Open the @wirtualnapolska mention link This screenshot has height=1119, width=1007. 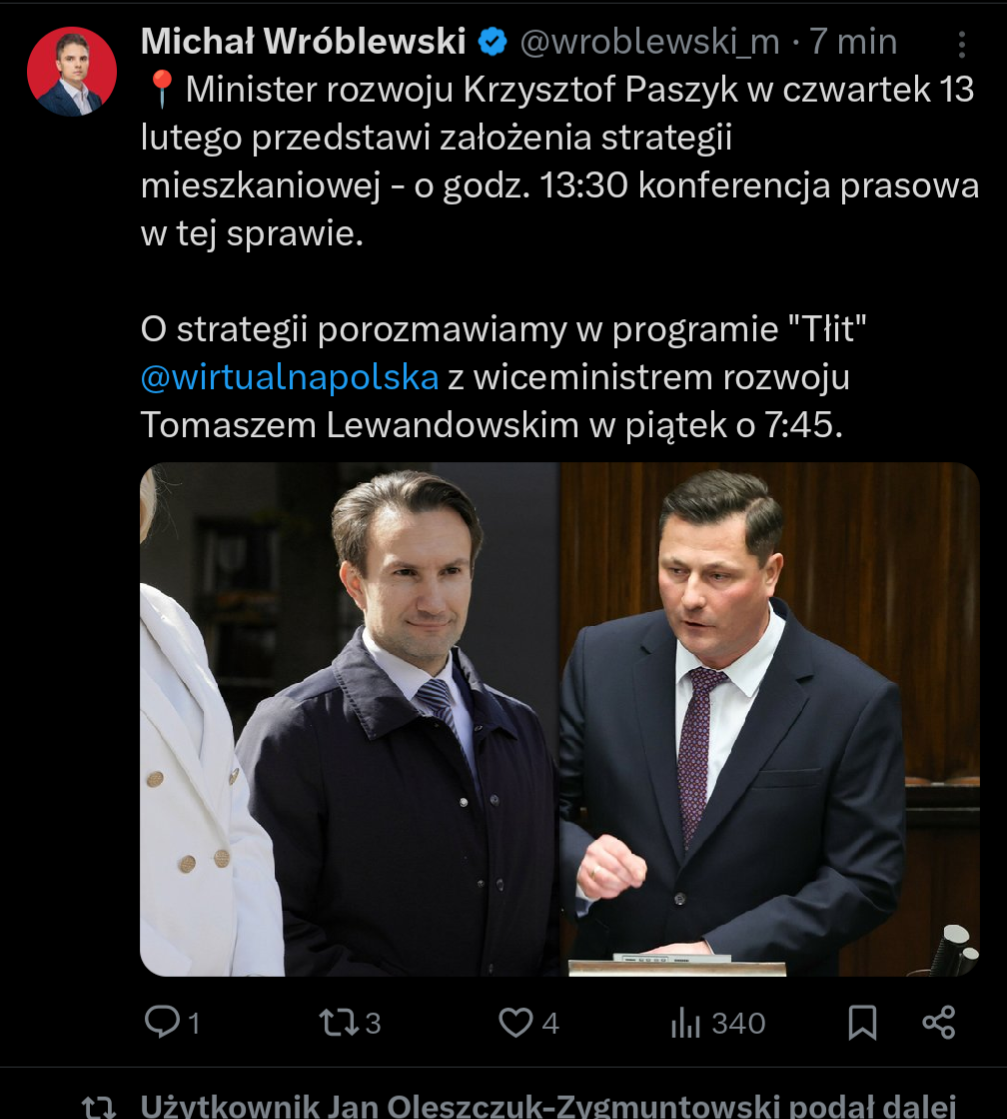289,378
